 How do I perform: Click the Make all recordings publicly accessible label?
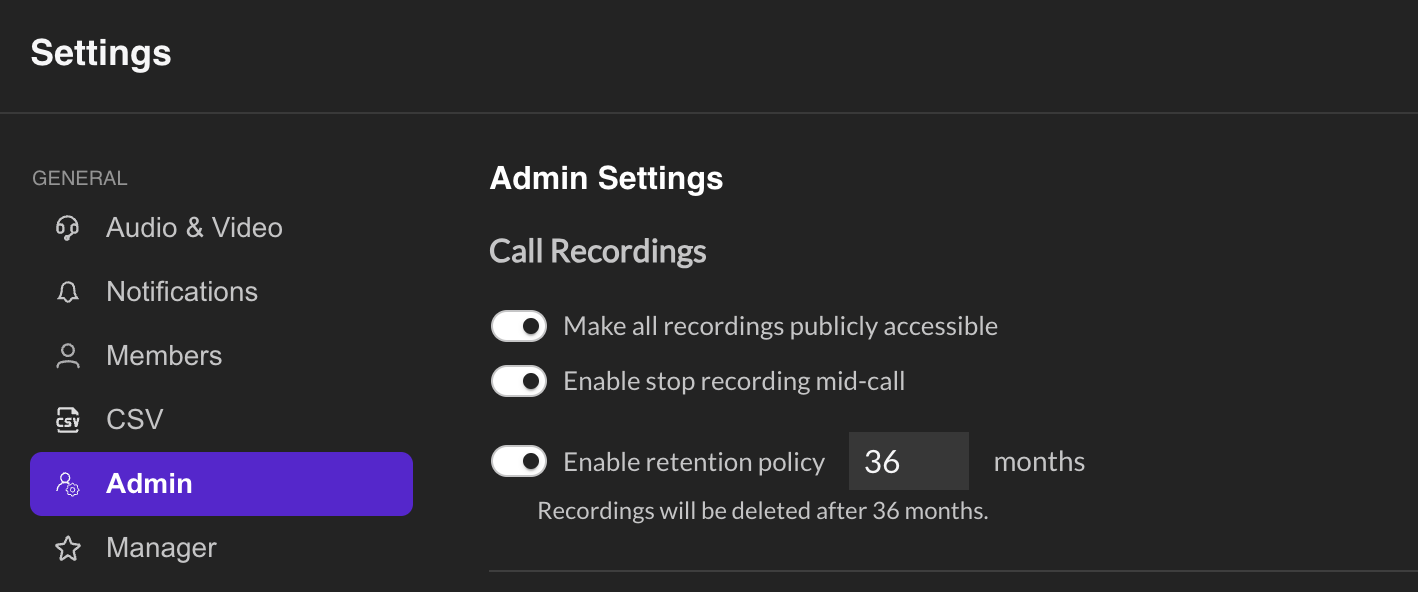click(x=781, y=327)
